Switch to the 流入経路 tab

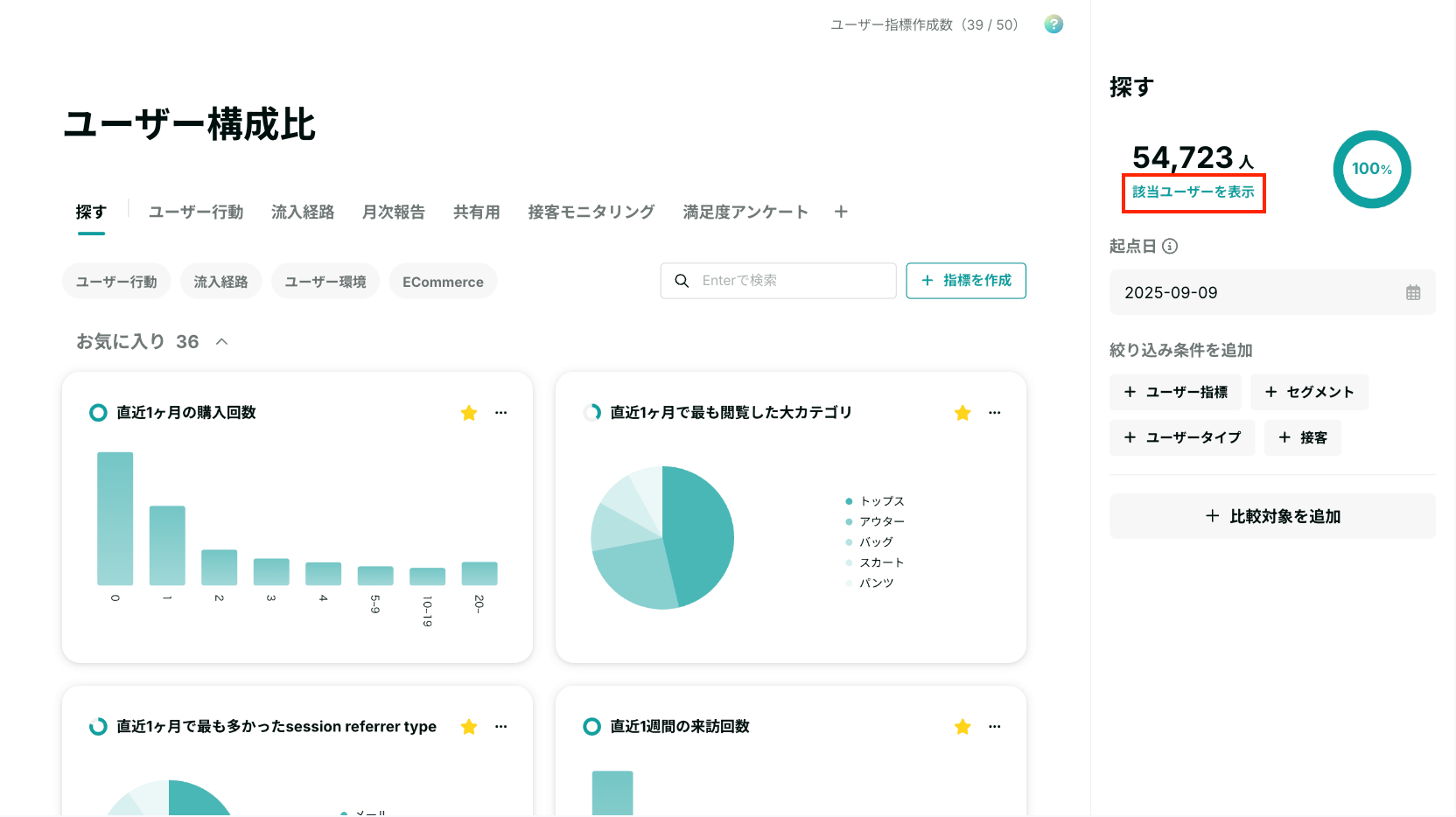tap(303, 212)
